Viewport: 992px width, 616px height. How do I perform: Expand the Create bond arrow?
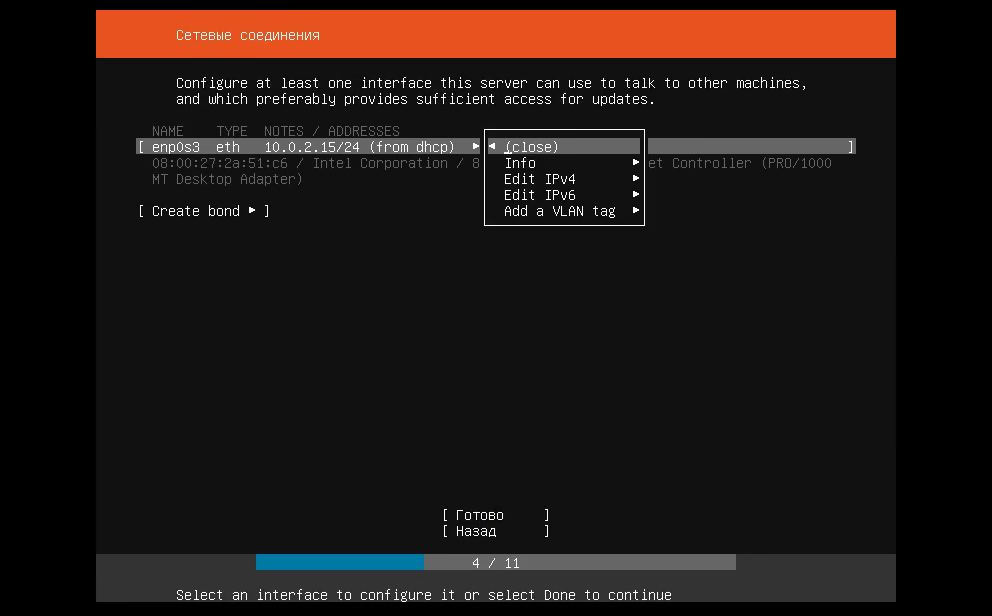pyautogui.click(x=252, y=211)
